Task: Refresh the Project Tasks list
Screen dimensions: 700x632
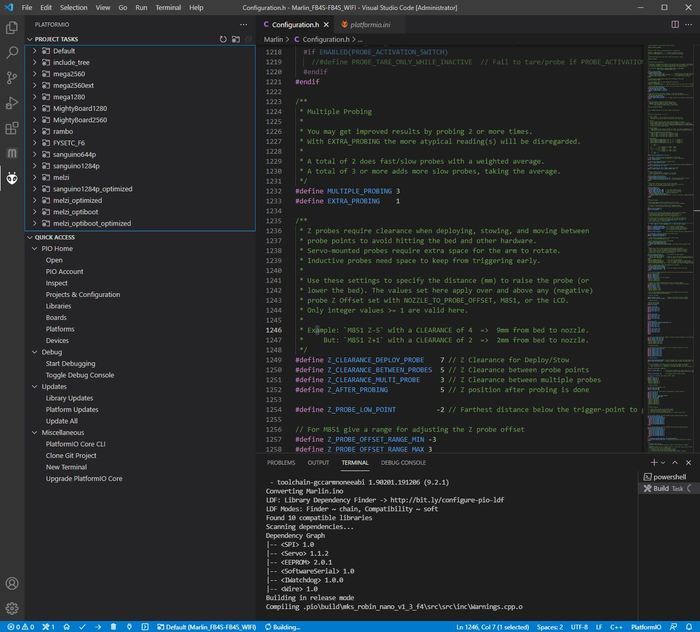Action: pyautogui.click(x=223, y=39)
